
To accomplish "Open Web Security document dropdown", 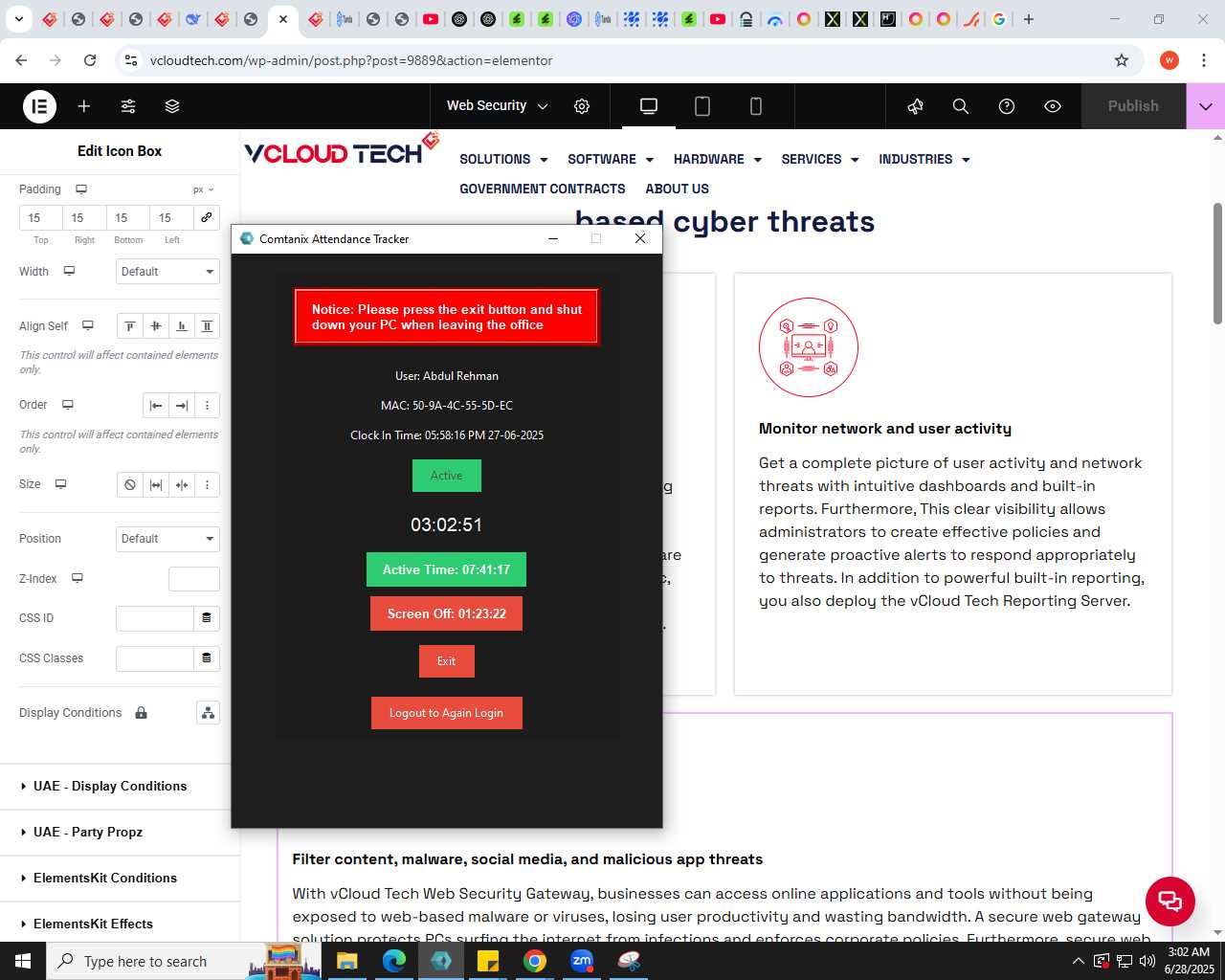I will coord(497,106).
